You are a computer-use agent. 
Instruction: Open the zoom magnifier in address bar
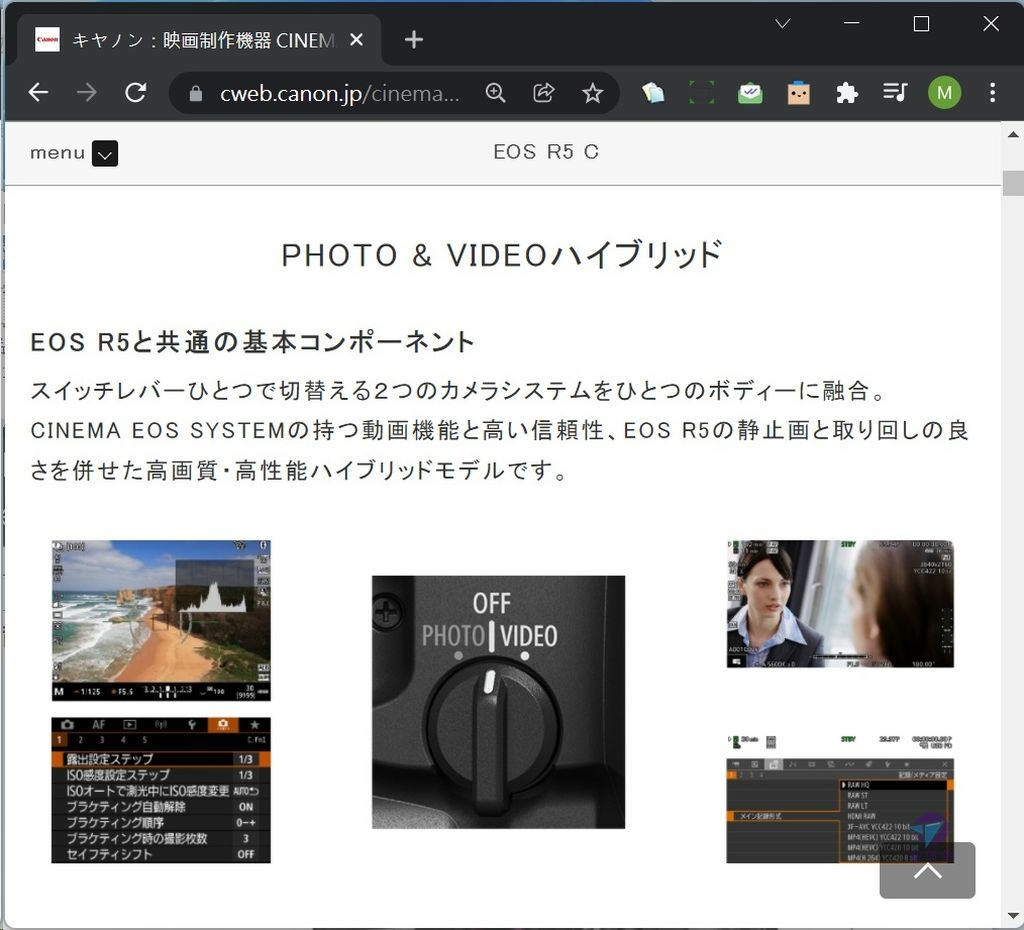point(496,93)
